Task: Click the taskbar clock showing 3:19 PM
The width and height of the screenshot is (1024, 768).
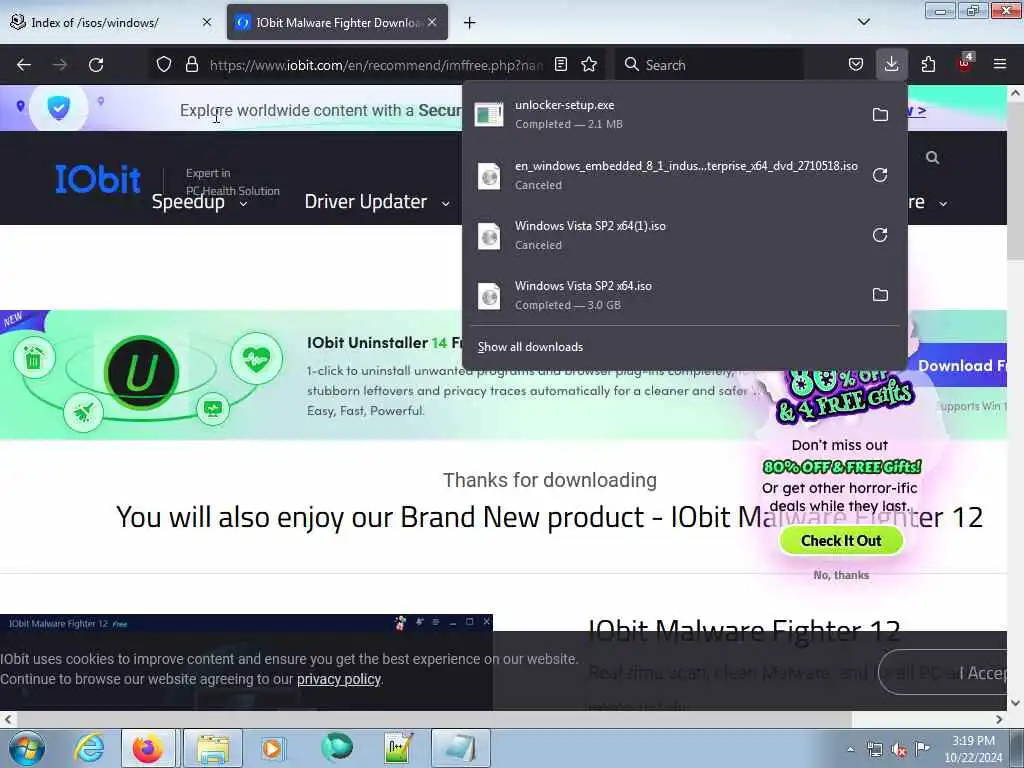Action: point(973,749)
